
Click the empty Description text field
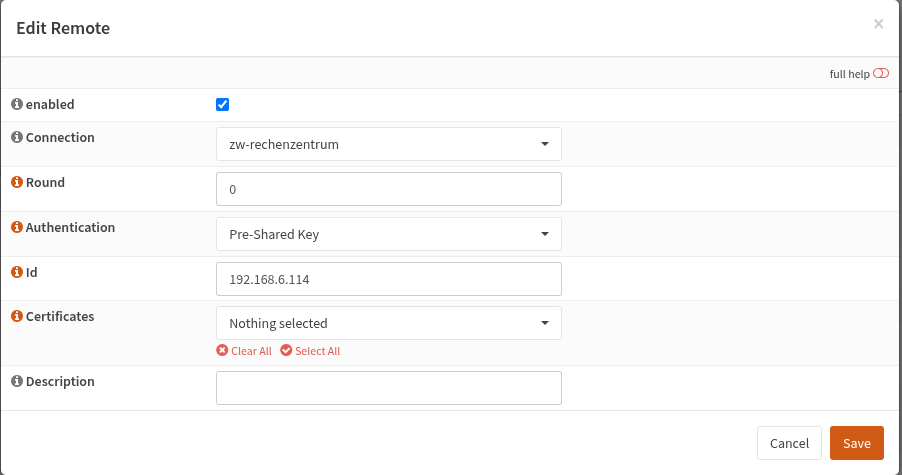click(388, 388)
